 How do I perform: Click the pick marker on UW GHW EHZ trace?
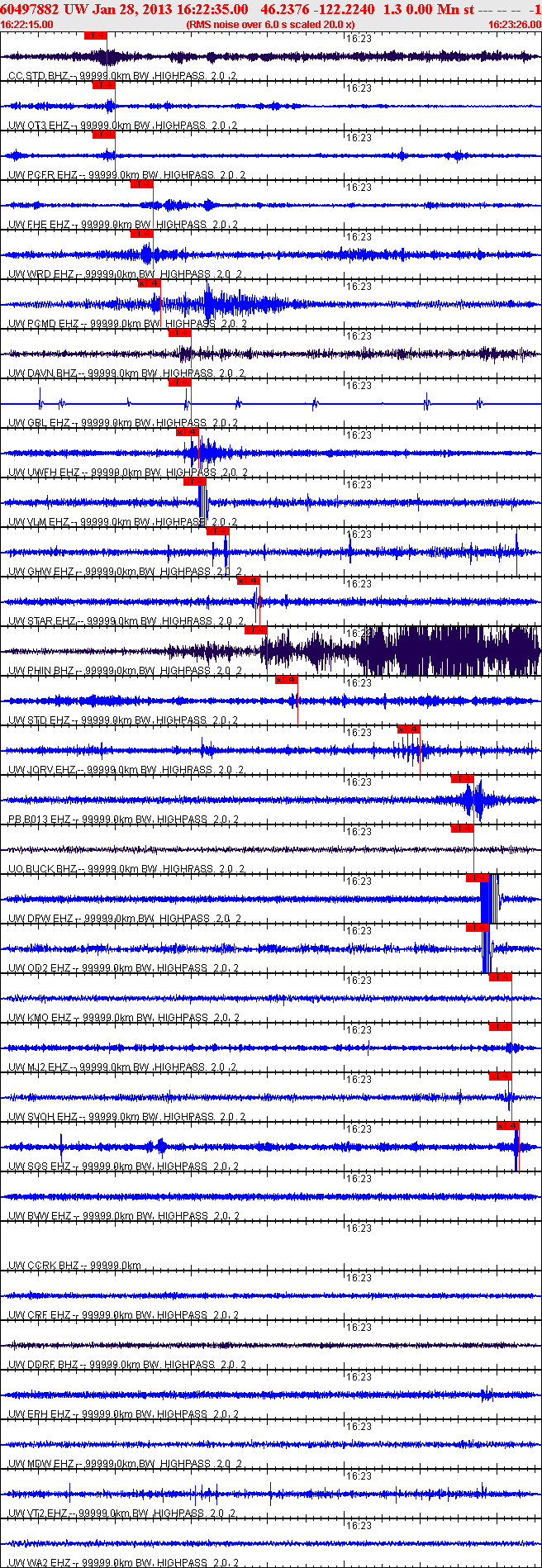tap(217, 531)
